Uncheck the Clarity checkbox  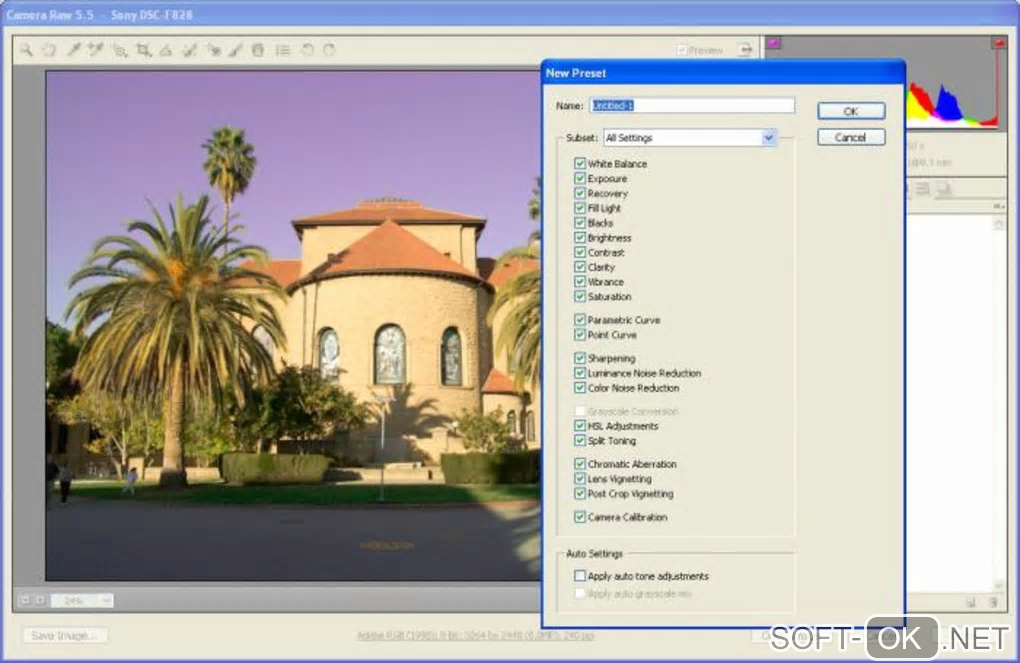pos(580,267)
